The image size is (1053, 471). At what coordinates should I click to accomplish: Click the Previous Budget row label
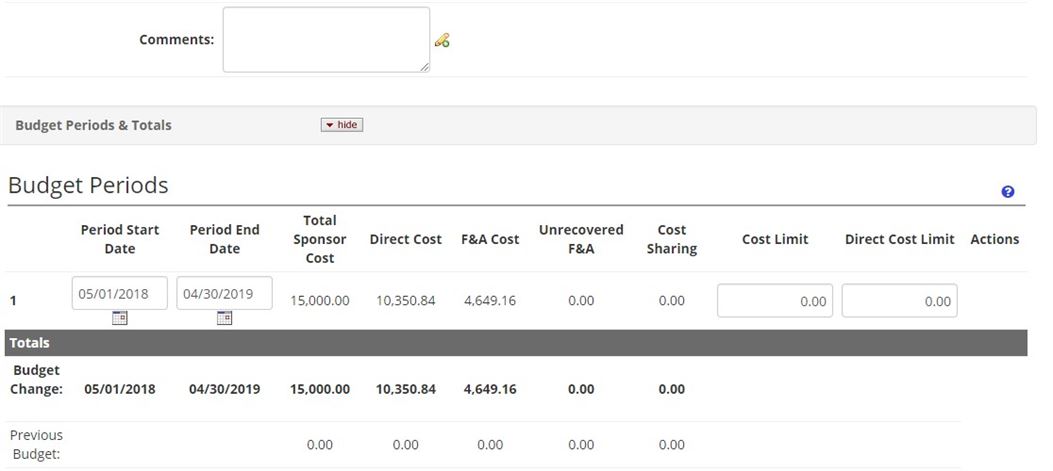36,444
